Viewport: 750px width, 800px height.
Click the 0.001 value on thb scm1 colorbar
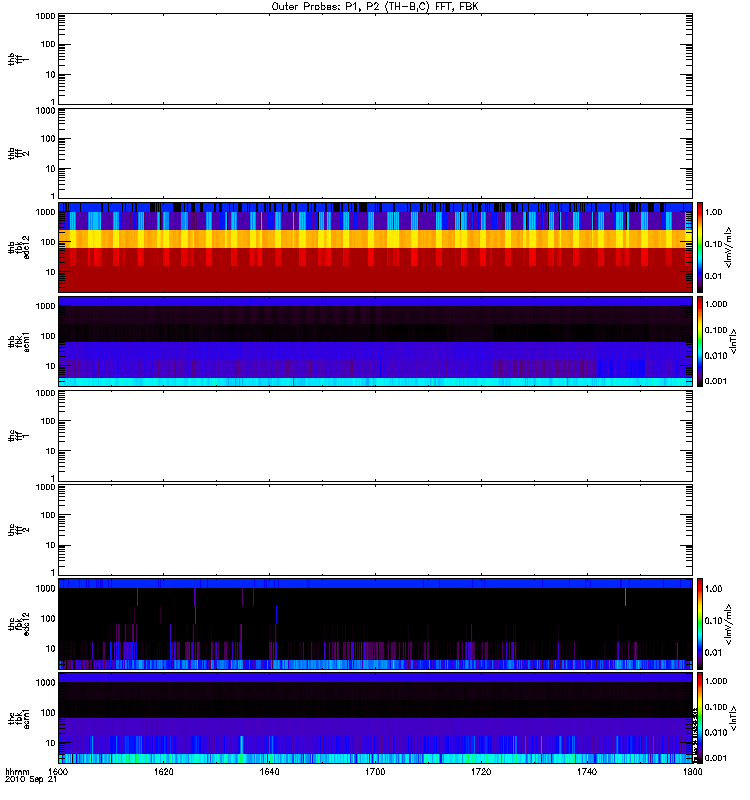coord(716,381)
